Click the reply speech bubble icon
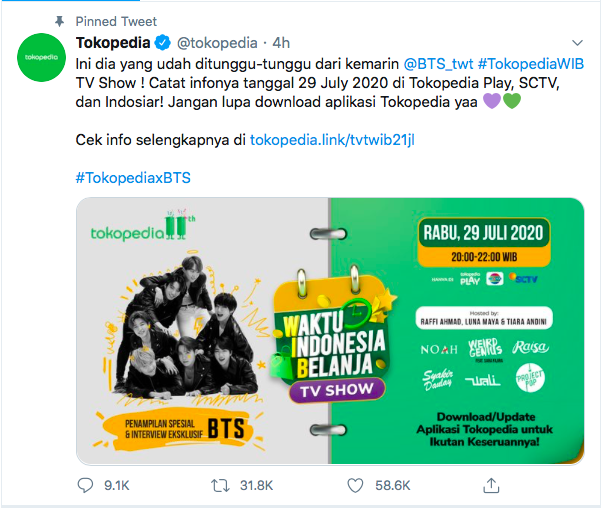Viewport: 602px width, 508px height. [85, 485]
